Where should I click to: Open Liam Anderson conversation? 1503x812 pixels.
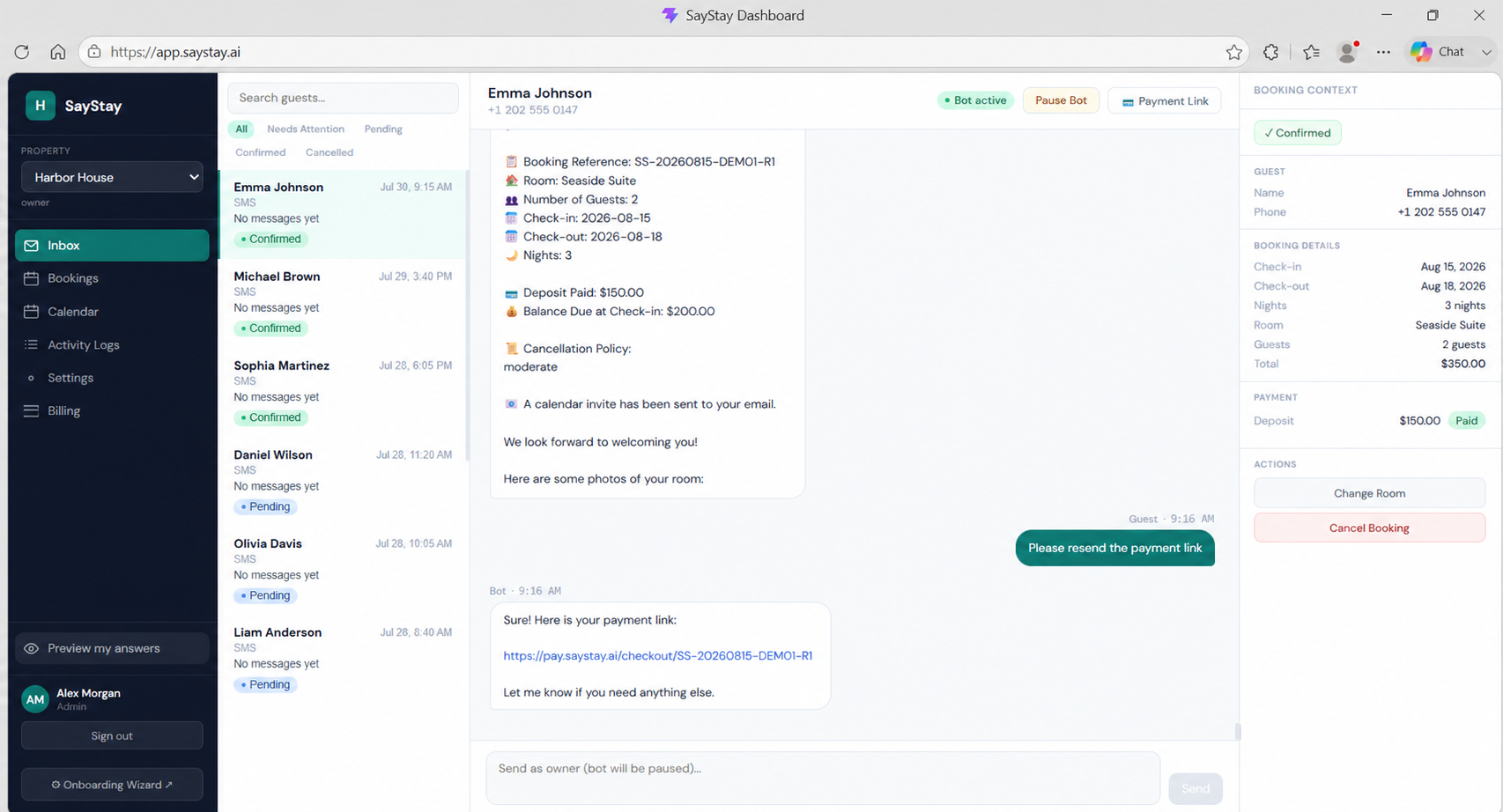[343, 660]
